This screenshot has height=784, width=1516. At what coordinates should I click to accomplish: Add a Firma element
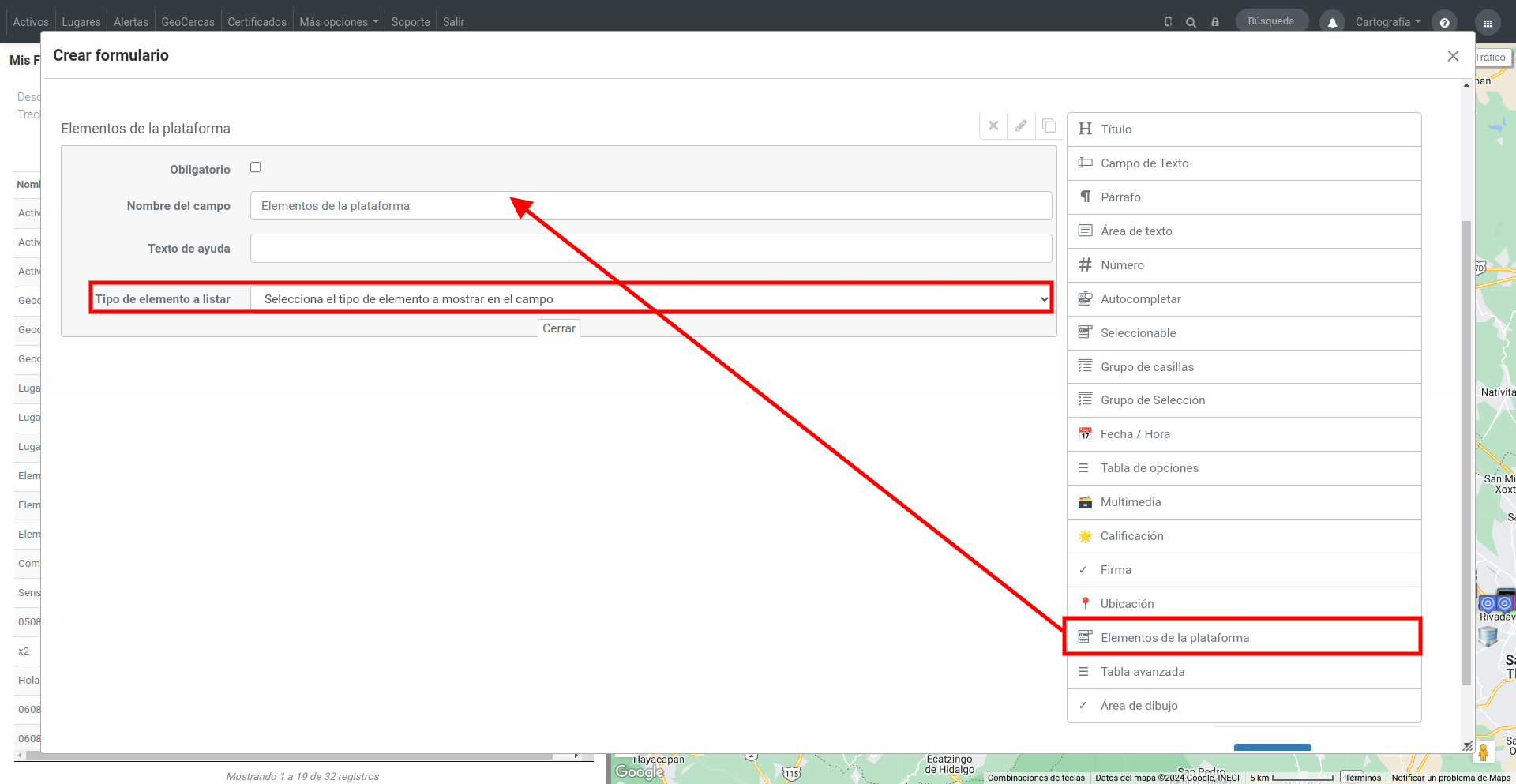click(x=1244, y=570)
